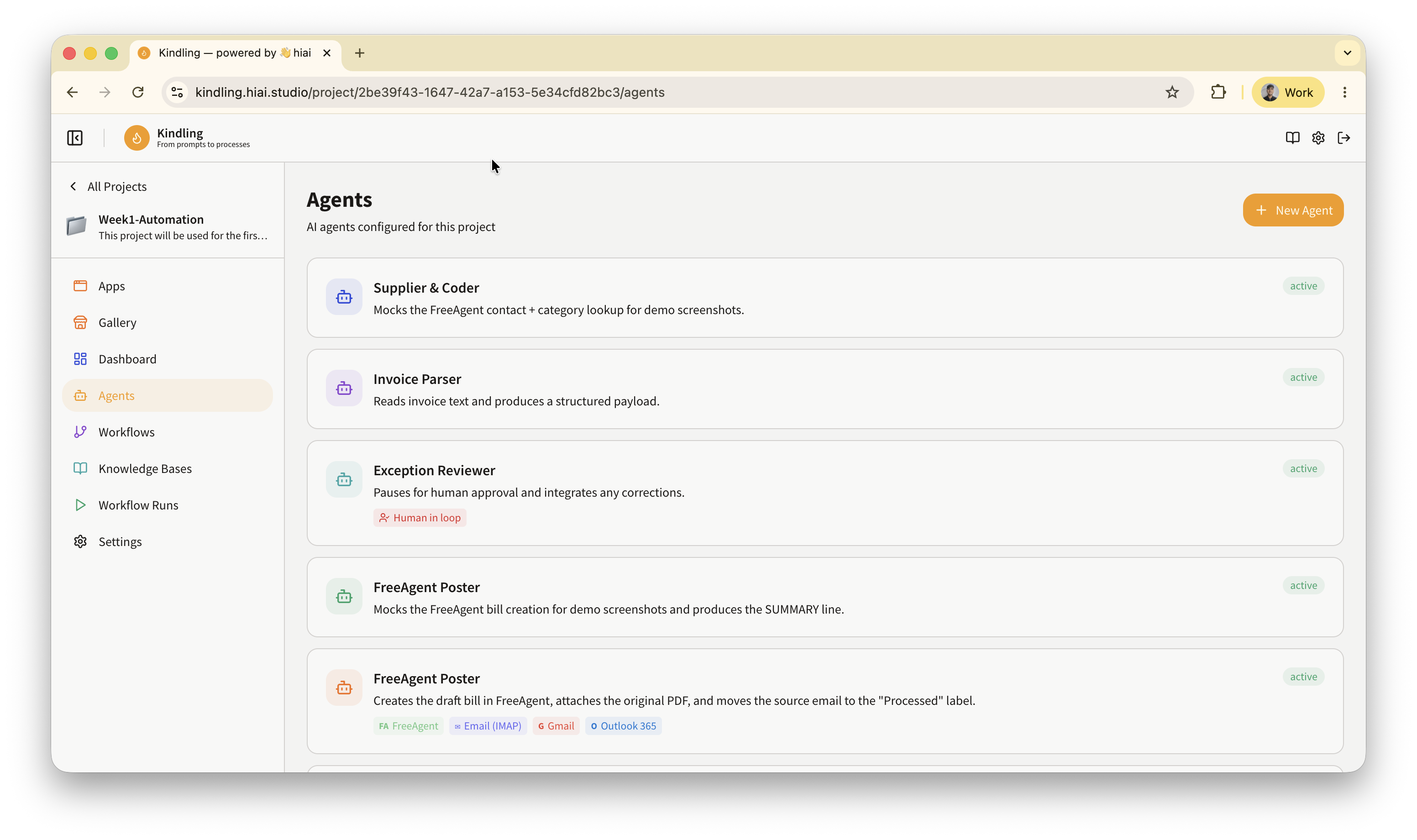Click the FreeAgent integration tag
The width and height of the screenshot is (1417, 840).
[x=408, y=726]
